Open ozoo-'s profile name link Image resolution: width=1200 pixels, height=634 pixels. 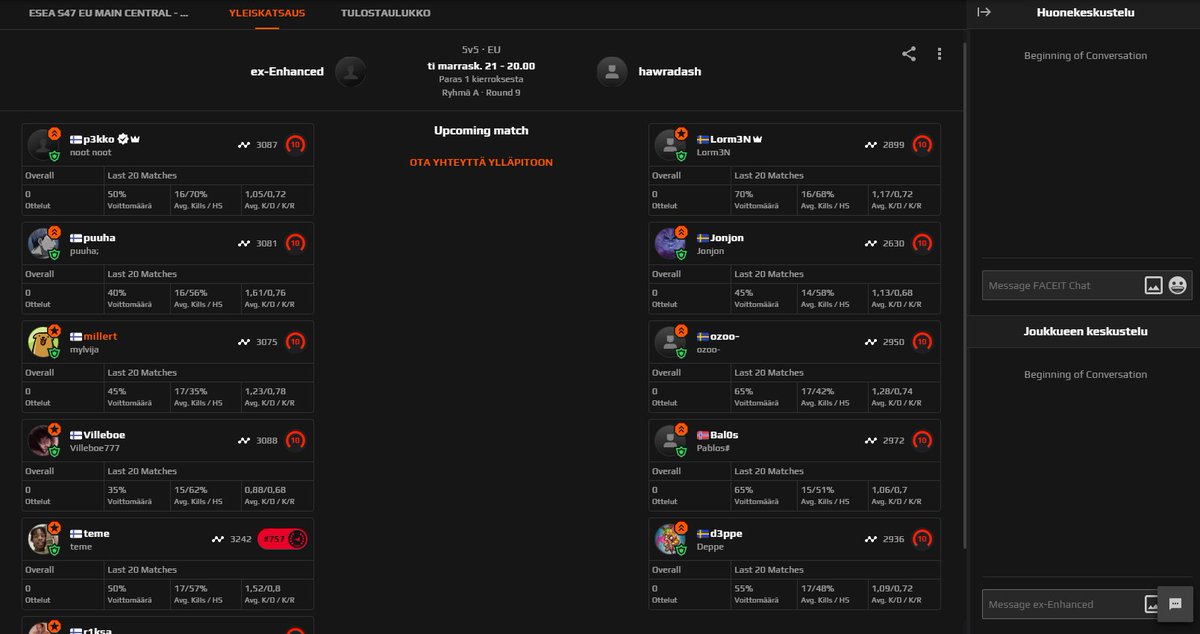pyautogui.click(x=725, y=336)
